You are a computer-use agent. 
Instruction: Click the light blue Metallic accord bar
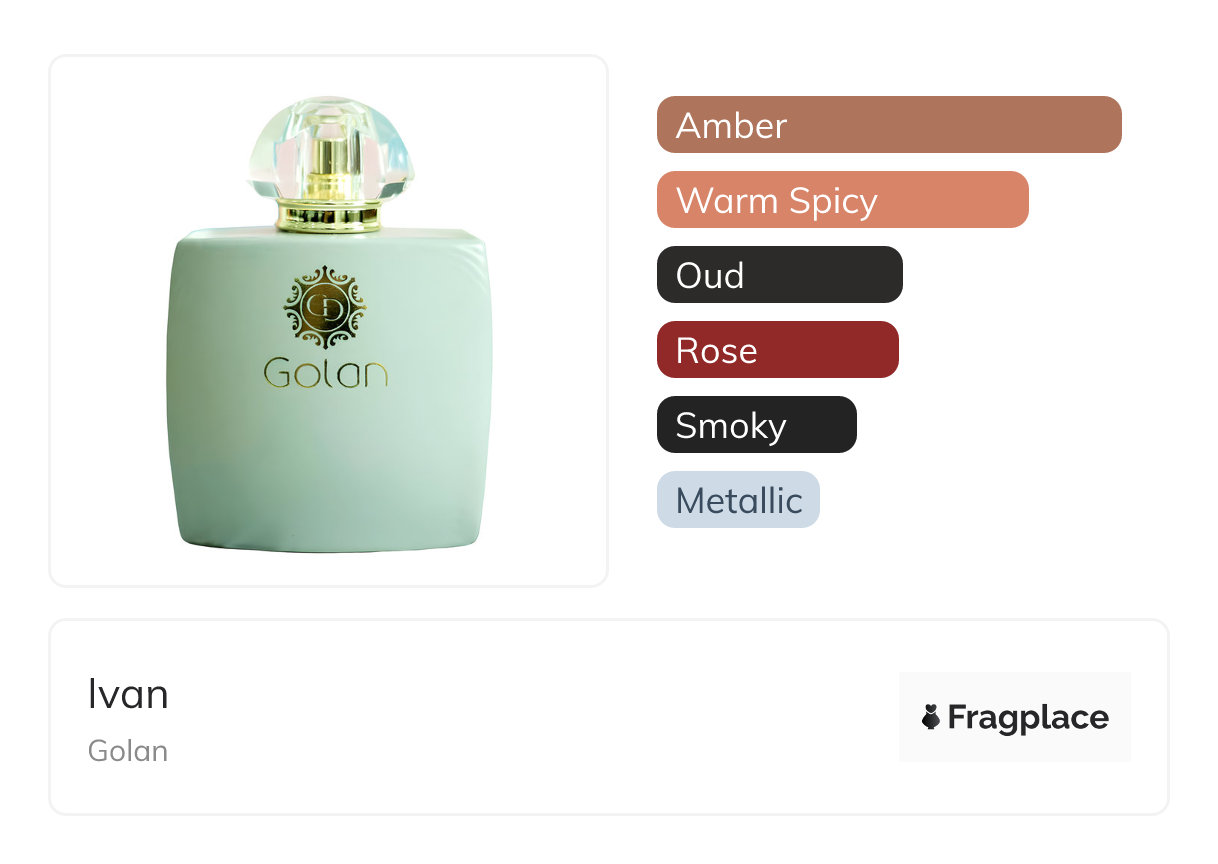tap(738, 500)
